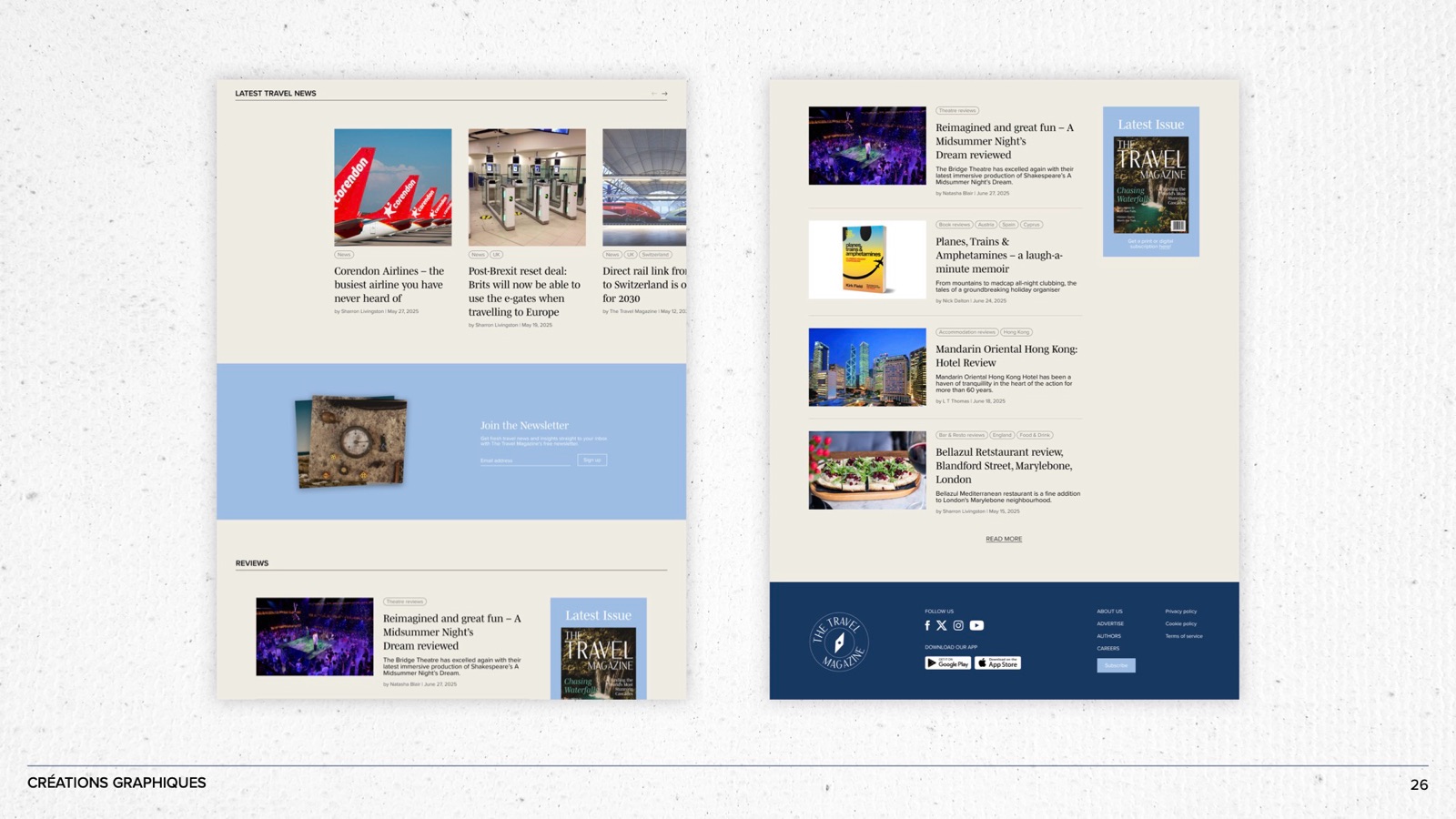The image size is (1456, 819).
Task: Click the Email address newsletter field
Action: click(525, 460)
